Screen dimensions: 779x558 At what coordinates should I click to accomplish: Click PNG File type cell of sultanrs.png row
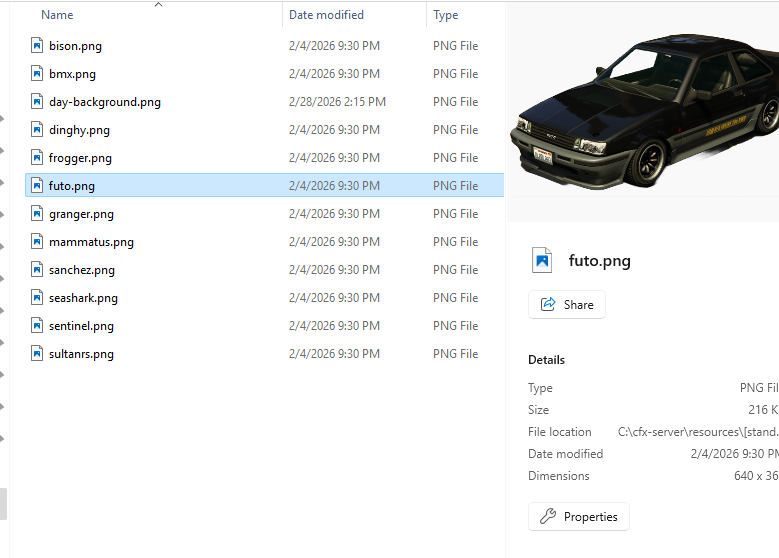click(456, 354)
